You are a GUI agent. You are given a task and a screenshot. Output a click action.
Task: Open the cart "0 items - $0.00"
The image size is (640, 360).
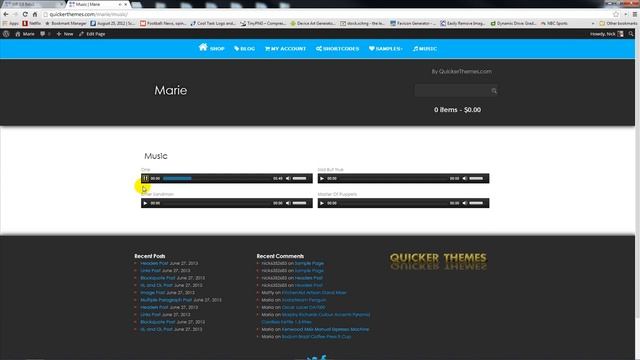[x=457, y=110]
